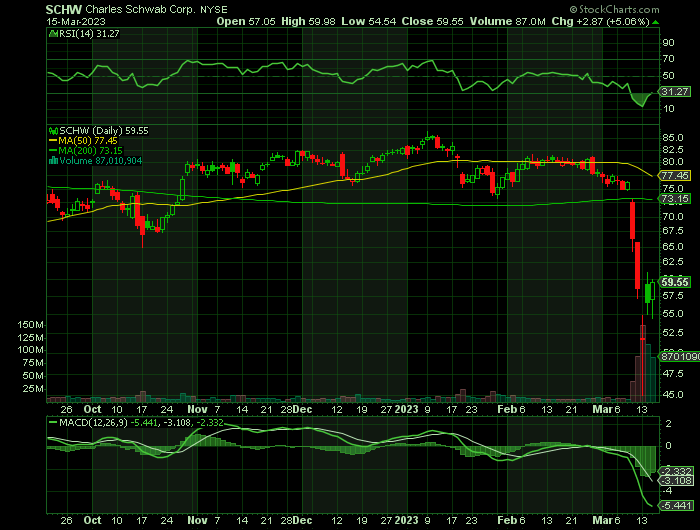Click the Low 54.54 value
The height and width of the screenshot is (530, 700).
(x=368, y=21)
